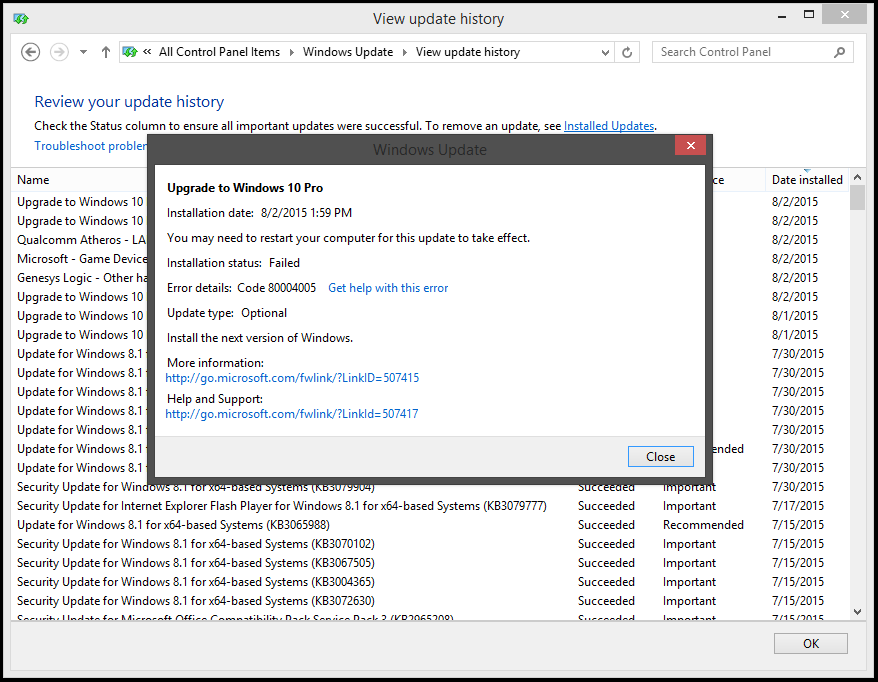878x682 pixels.
Task: Show hidden breadcrumb locations chevron
Action: tap(147, 52)
